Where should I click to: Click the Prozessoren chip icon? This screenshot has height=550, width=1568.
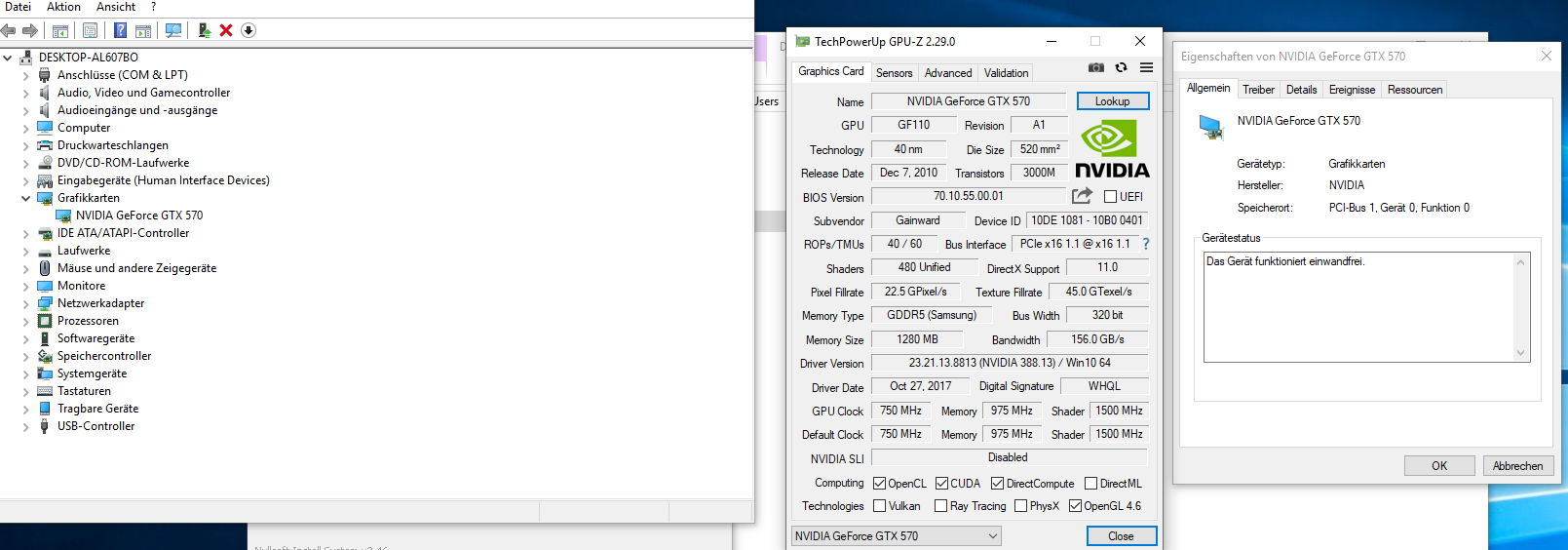pos(45,321)
